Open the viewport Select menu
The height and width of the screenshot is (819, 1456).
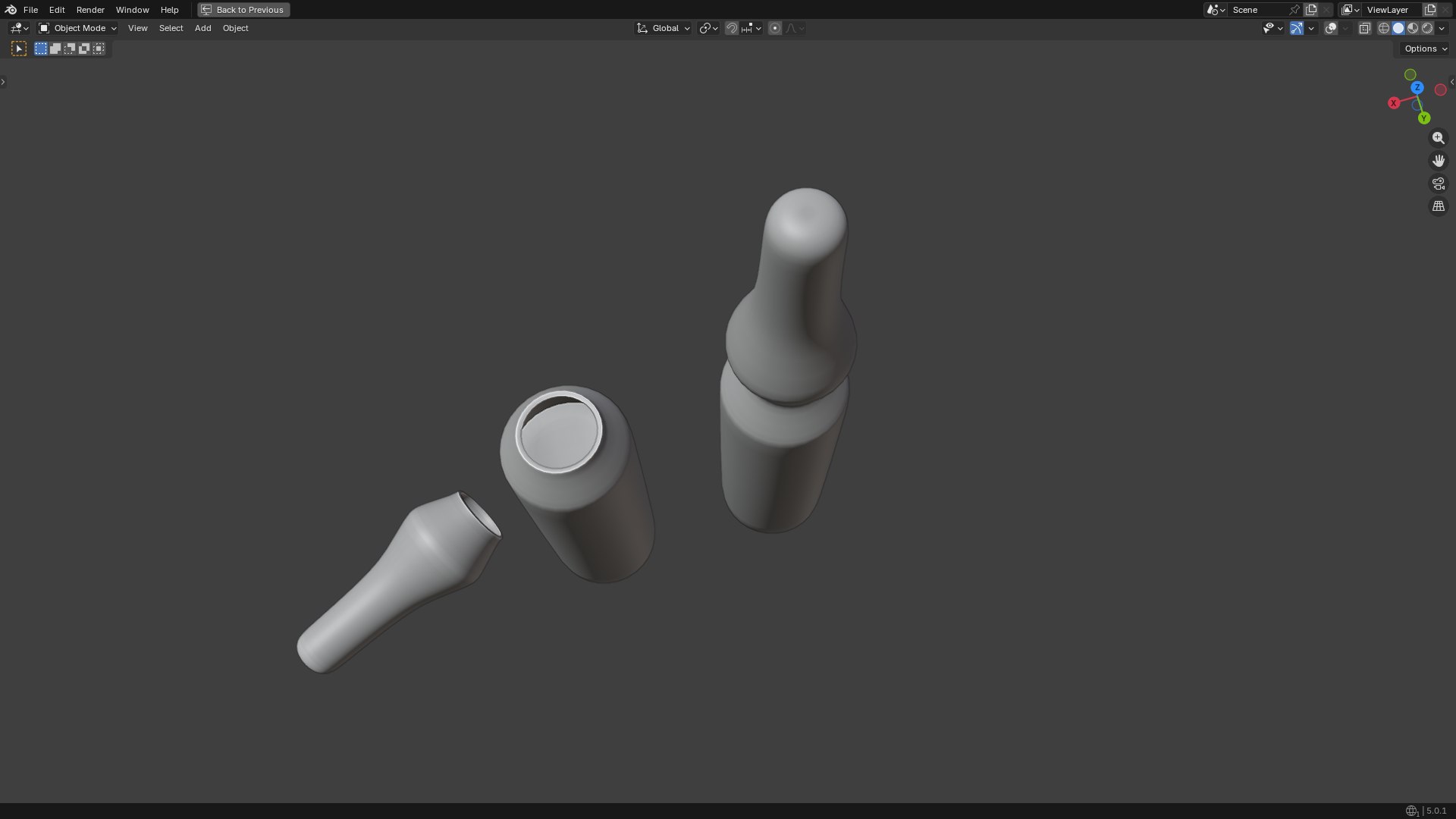[171, 28]
